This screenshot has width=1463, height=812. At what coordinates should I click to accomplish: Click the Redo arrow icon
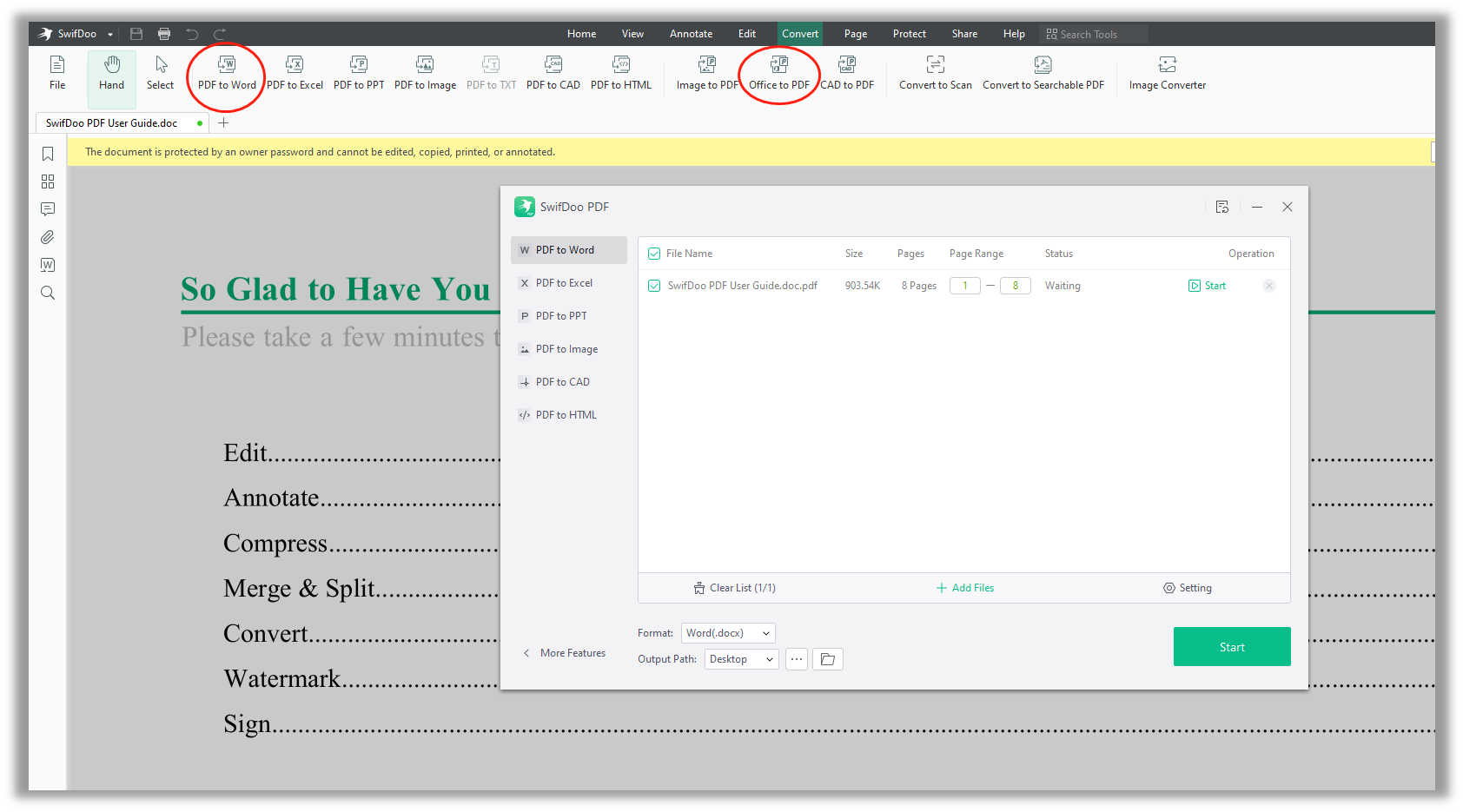click(220, 34)
